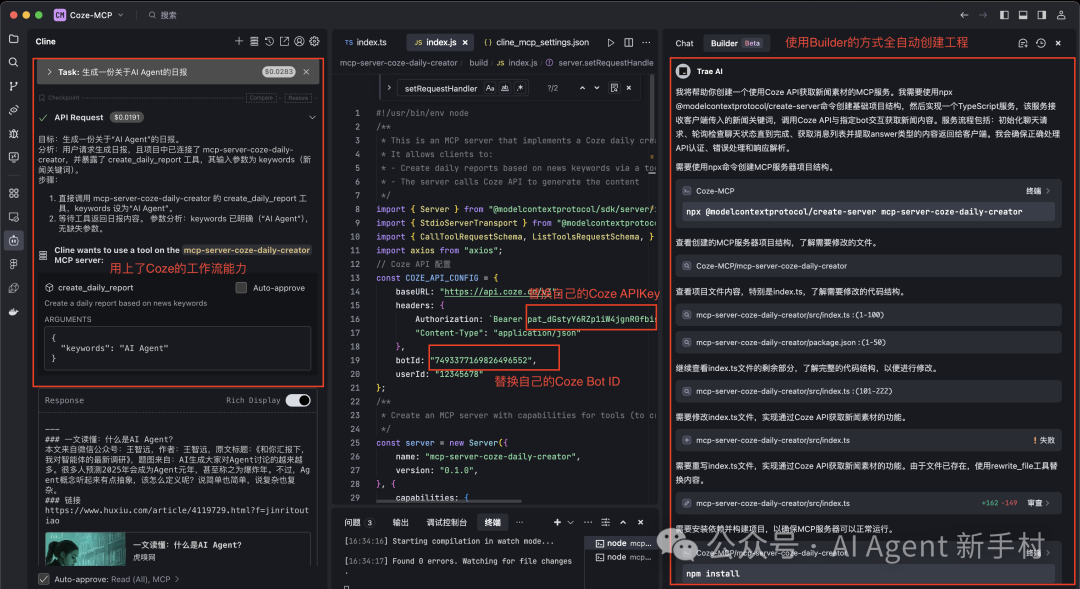
Task: Toggle the bottom panel layout icon
Action: pos(1023,14)
